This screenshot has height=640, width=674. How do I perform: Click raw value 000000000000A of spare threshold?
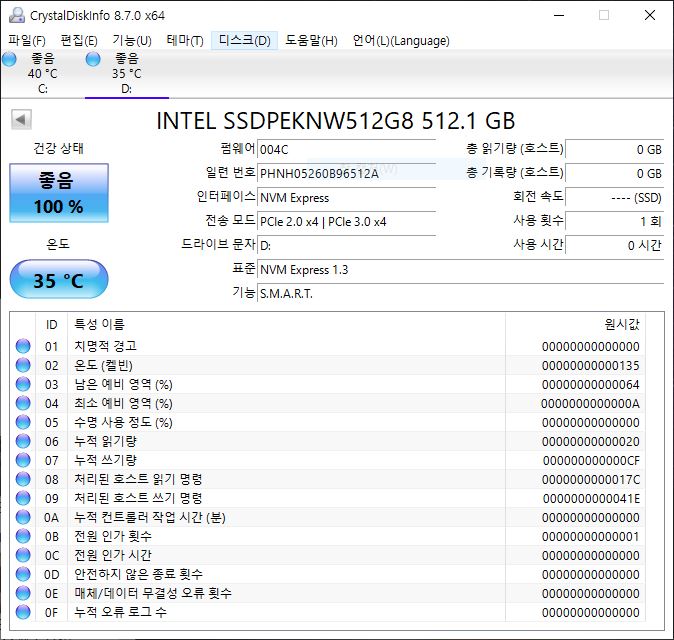[x=591, y=404]
